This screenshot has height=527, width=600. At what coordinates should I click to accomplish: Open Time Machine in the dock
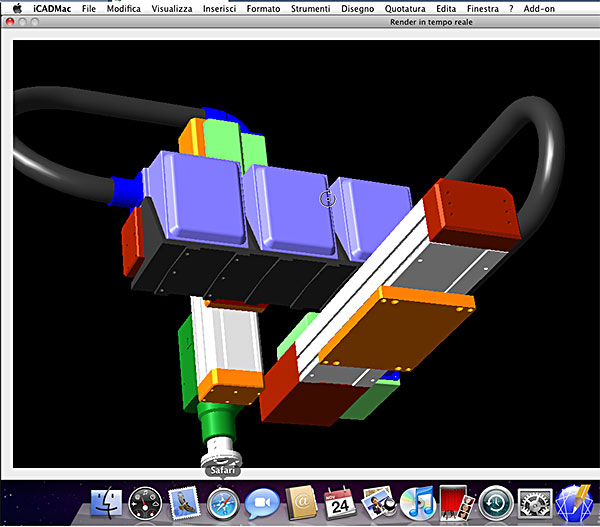pyautogui.click(x=496, y=504)
